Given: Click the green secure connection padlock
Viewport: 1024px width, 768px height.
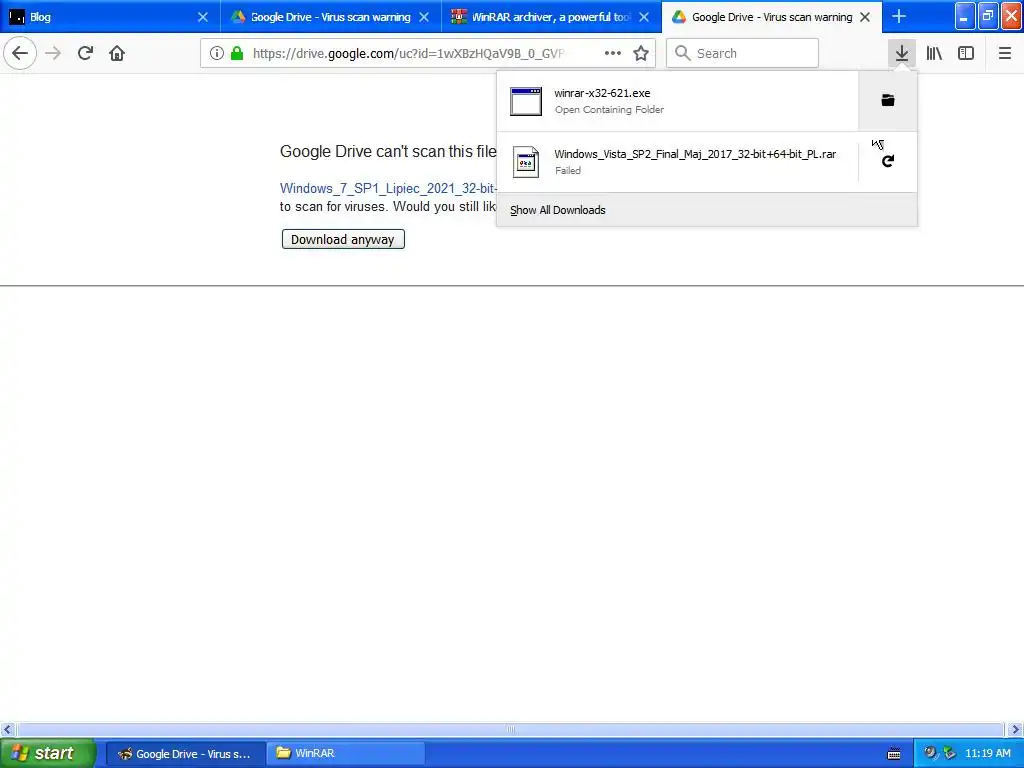Looking at the screenshot, I should click(237, 53).
